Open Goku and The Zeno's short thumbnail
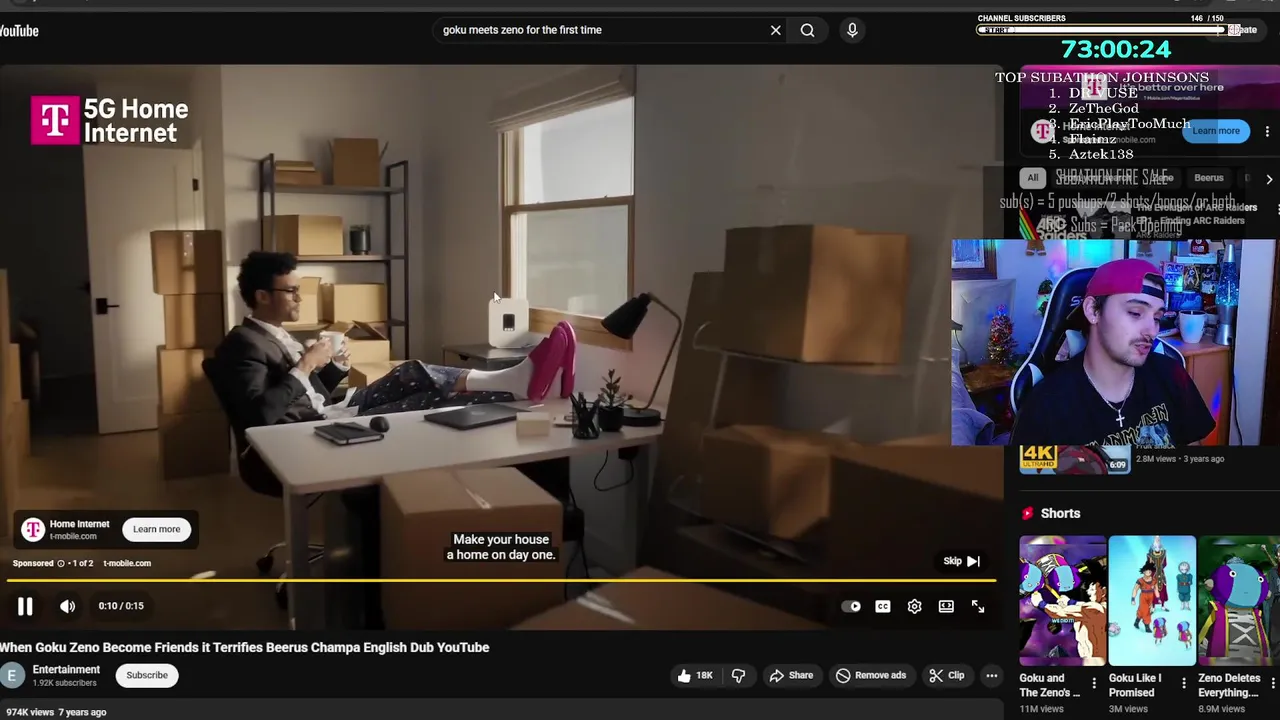Screen dimensions: 1280x720 [x=1063, y=601]
